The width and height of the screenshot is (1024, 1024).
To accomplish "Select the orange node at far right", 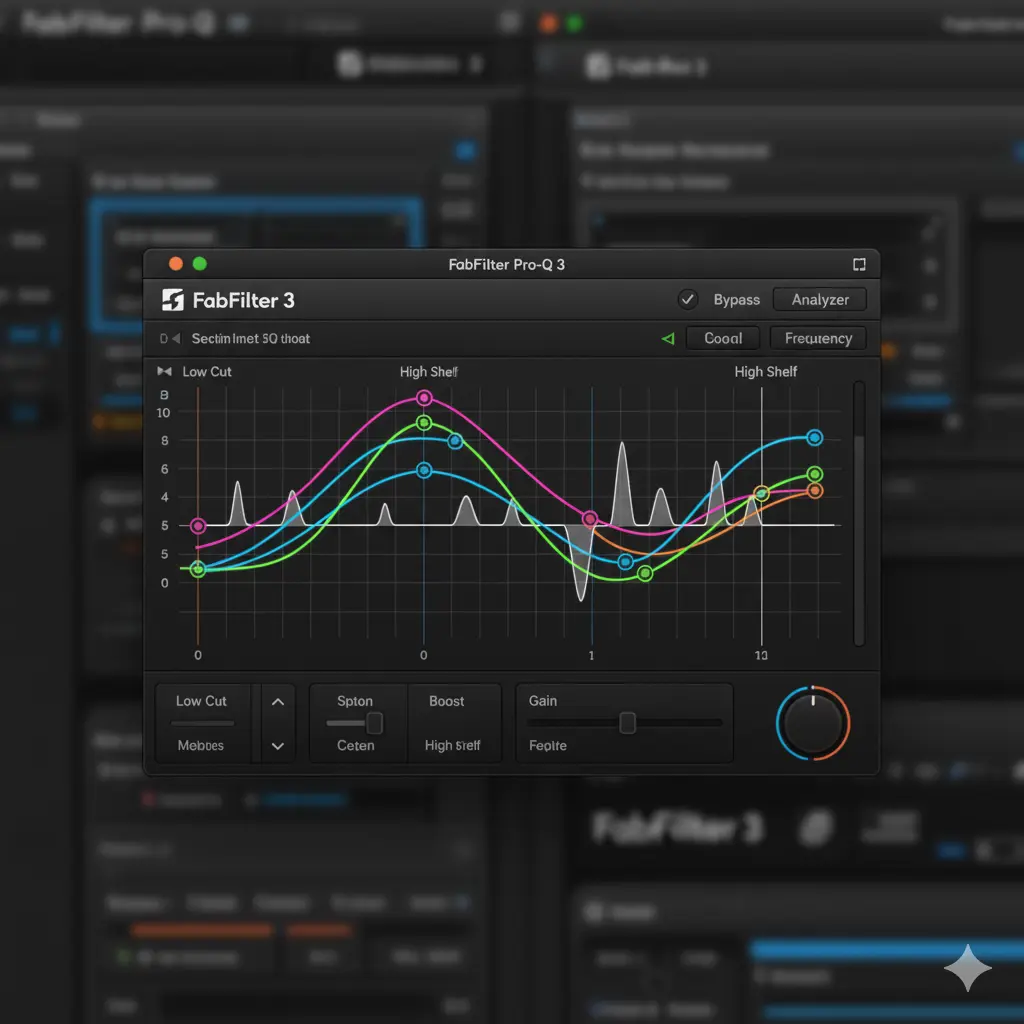I will point(815,491).
